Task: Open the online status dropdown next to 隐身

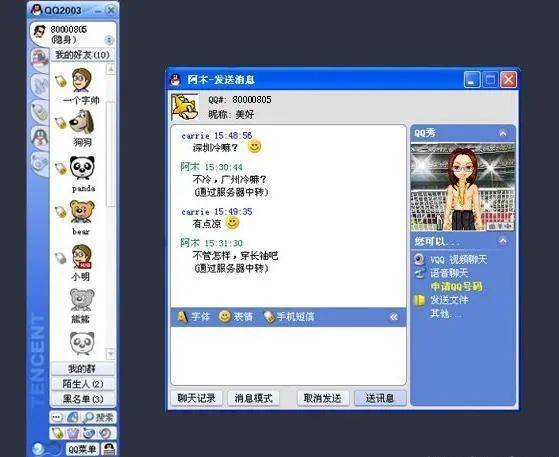Action: click(x=109, y=40)
